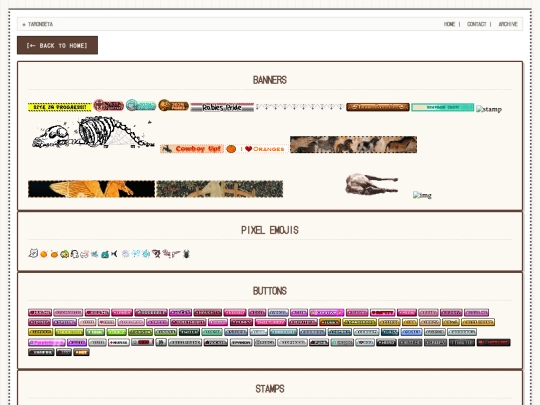Click the blue sparkles pixel emoji
540x405 pixels.
tap(136, 254)
